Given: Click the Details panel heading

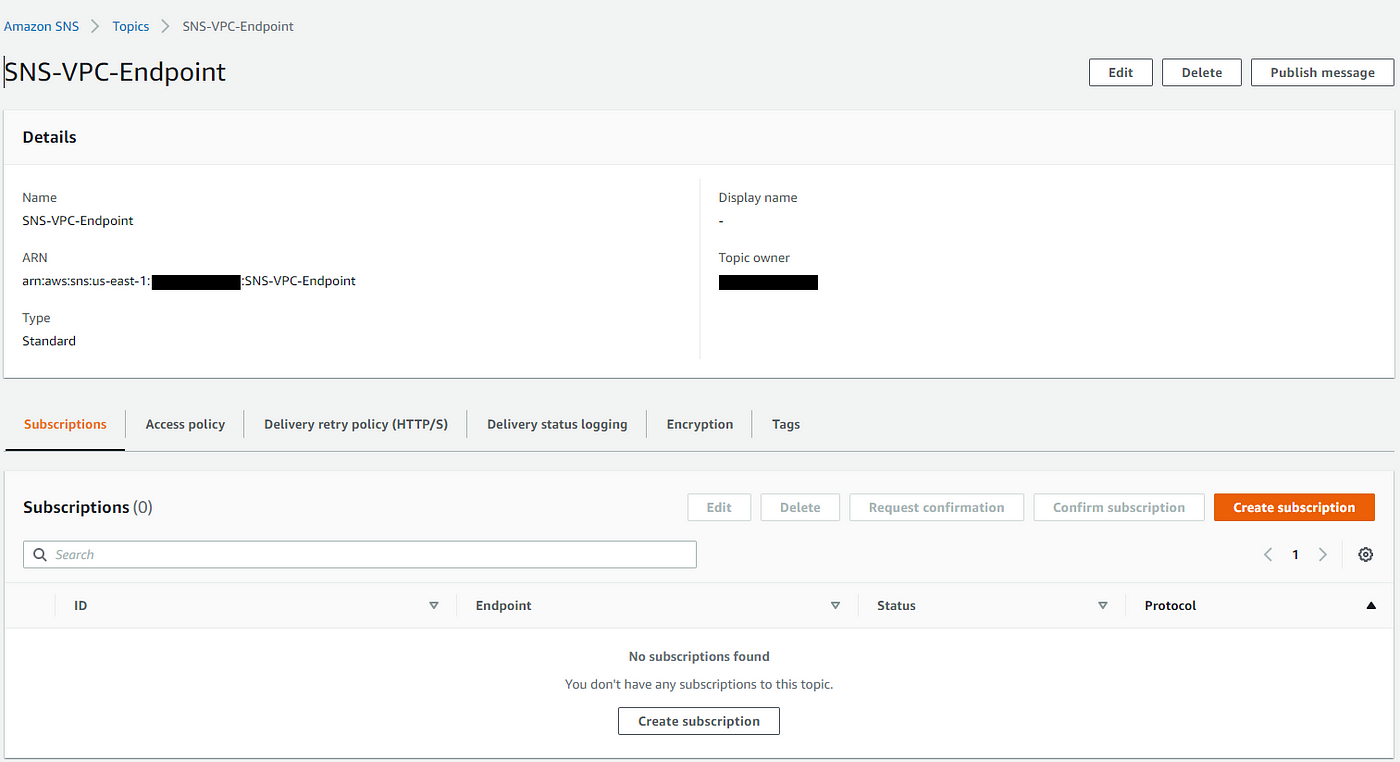Looking at the screenshot, I should point(50,137).
